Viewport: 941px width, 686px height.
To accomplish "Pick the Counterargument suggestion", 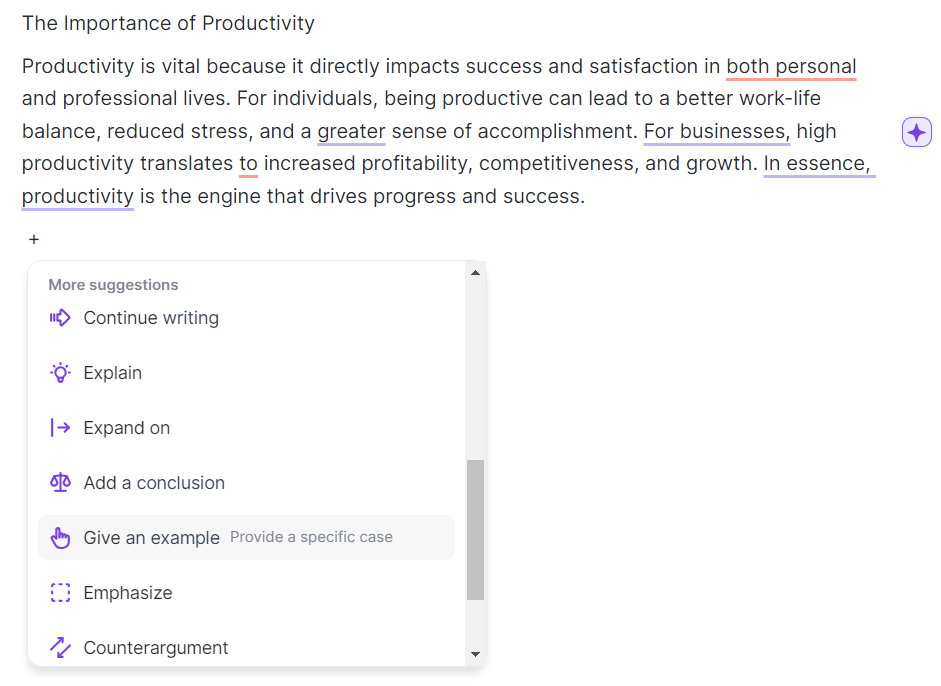I will tap(156, 648).
